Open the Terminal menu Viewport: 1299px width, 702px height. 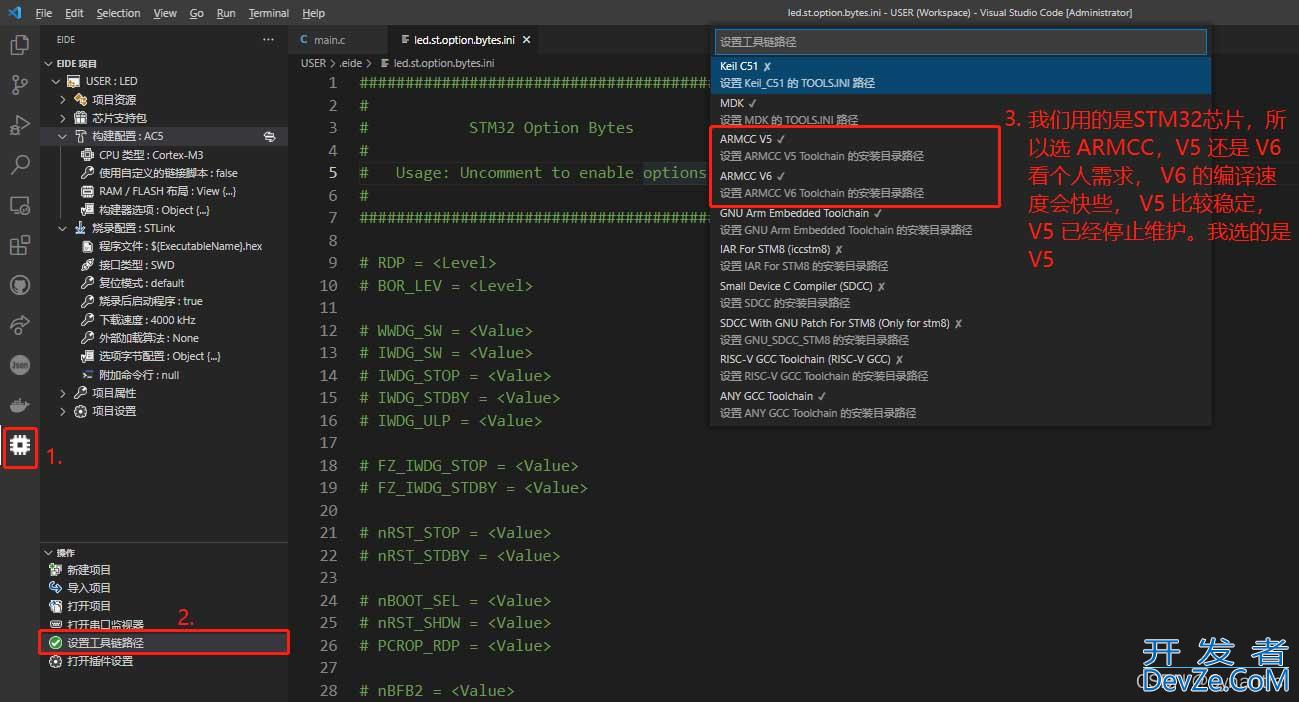click(x=268, y=13)
